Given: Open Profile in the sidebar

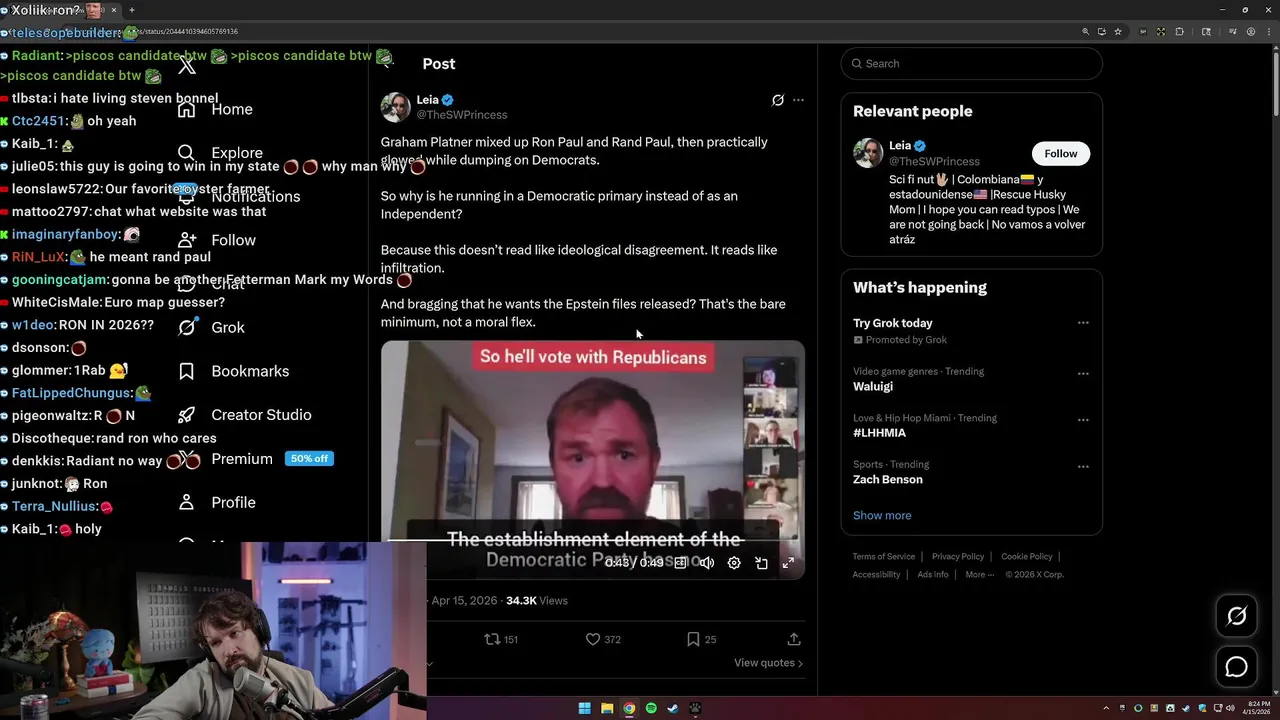Looking at the screenshot, I should [x=233, y=502].
